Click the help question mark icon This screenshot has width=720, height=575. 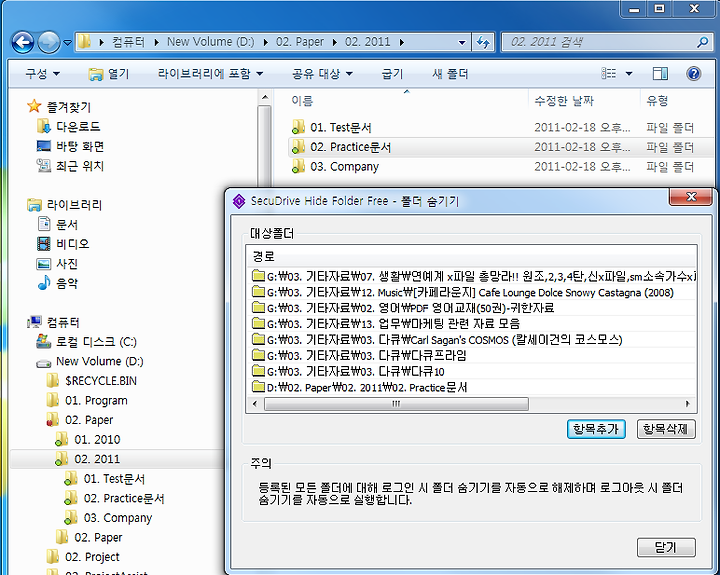(x=693, y=73)
